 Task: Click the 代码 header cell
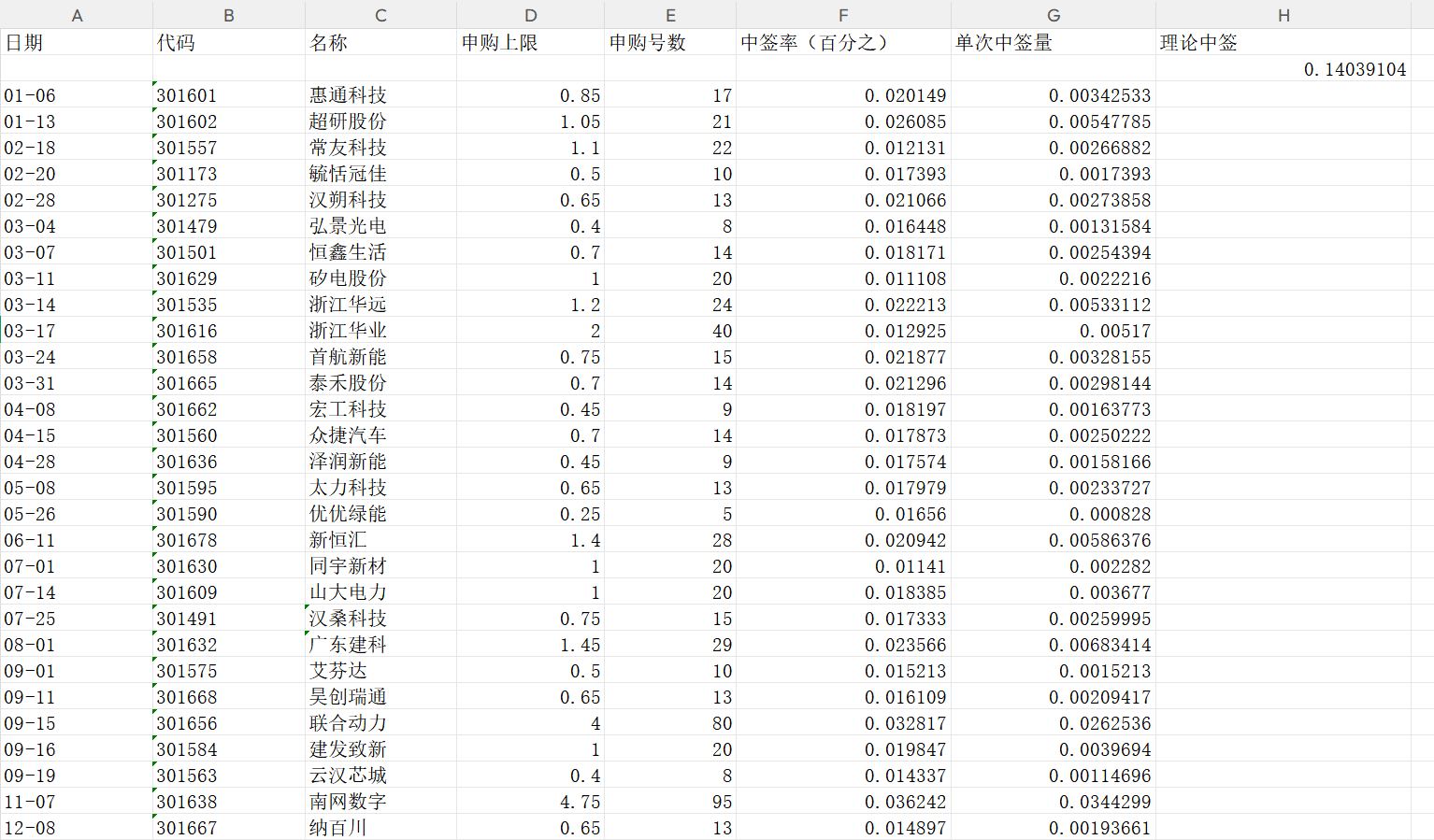click(229, 42)
